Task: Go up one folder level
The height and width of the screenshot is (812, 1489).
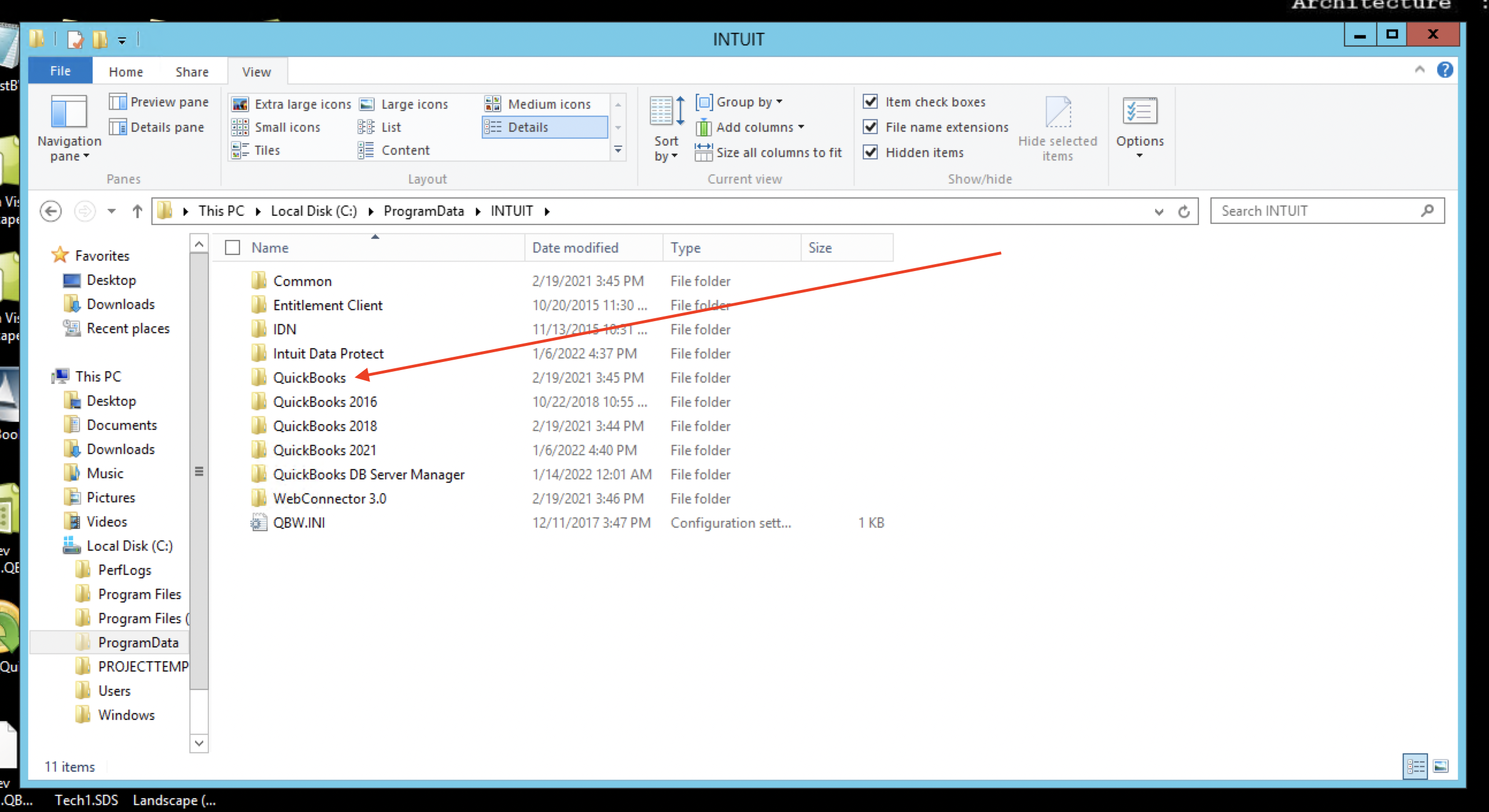Action: click(137, 211)
